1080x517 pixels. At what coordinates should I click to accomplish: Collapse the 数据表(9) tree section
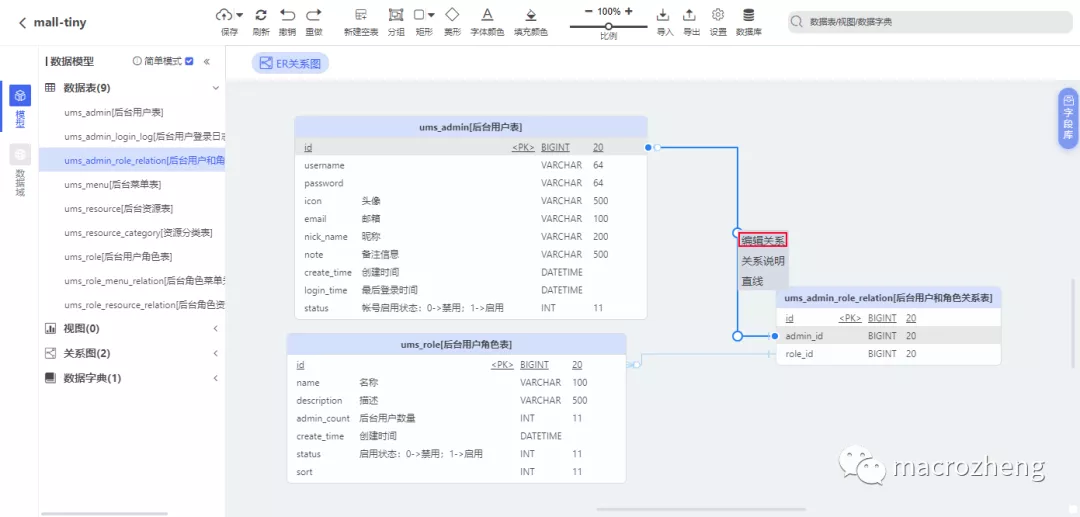pos(216,88)
